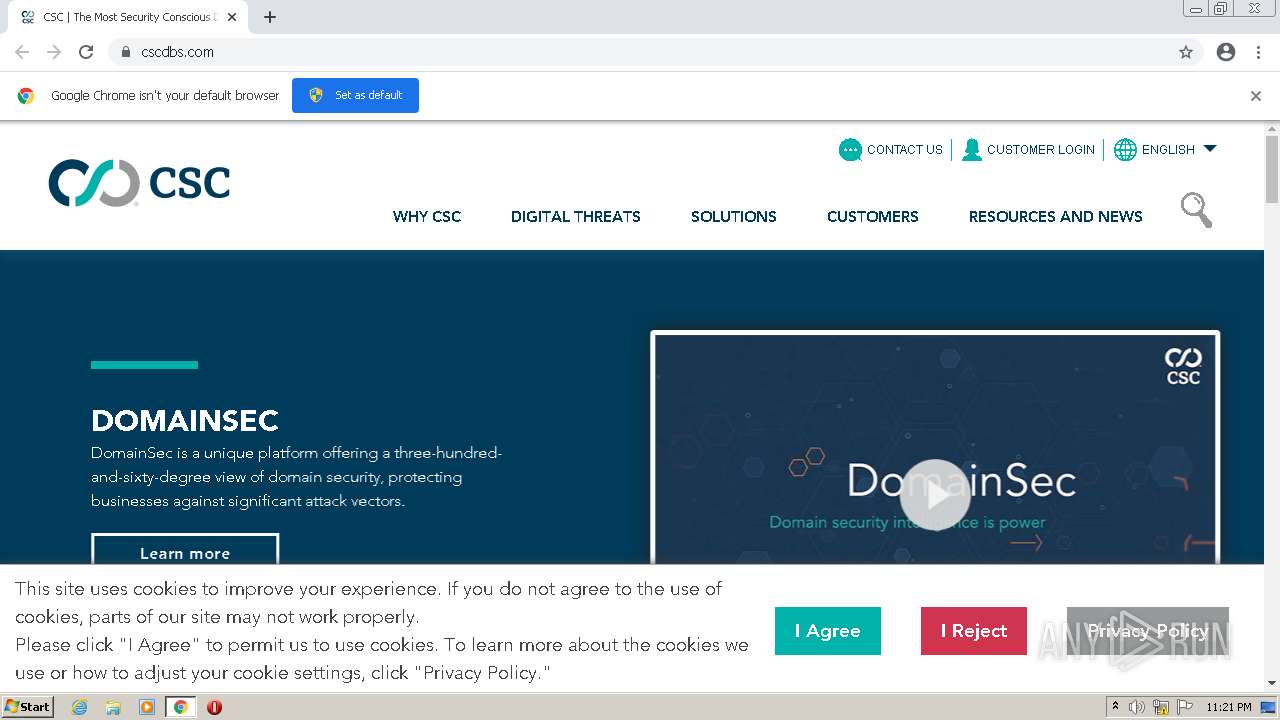The width and height of the screenshot is (1280, 720).
Task: Open the CUSTOMERS menu
Action: pyautogui.click(x=873, y=216)
